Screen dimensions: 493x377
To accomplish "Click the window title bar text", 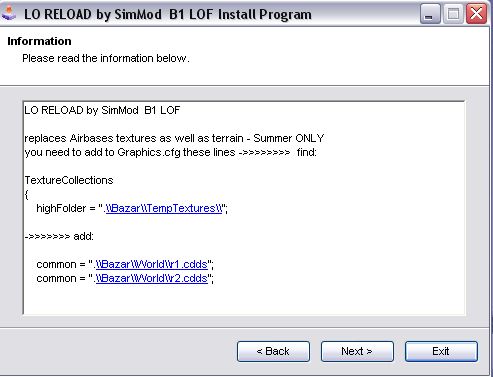I will (168, 14).
